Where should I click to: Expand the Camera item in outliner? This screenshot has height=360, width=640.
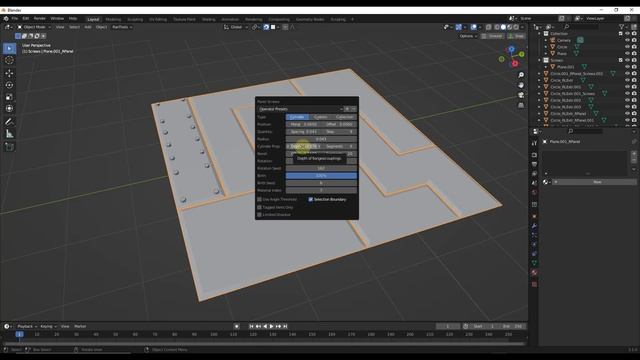pos(546,40)
